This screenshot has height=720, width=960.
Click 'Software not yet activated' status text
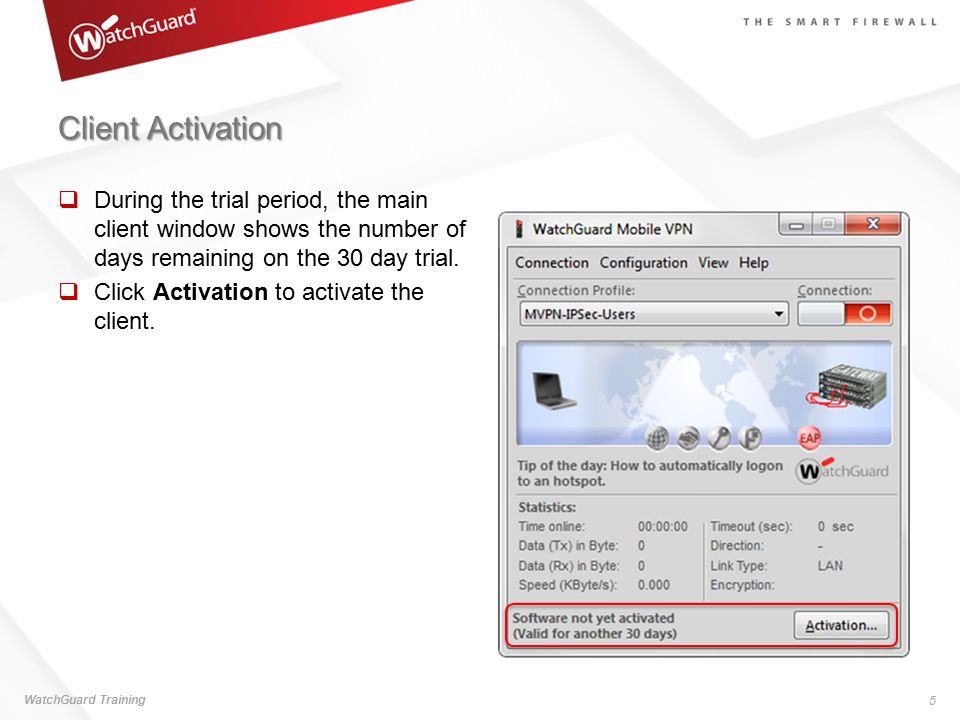click(593, 618)
